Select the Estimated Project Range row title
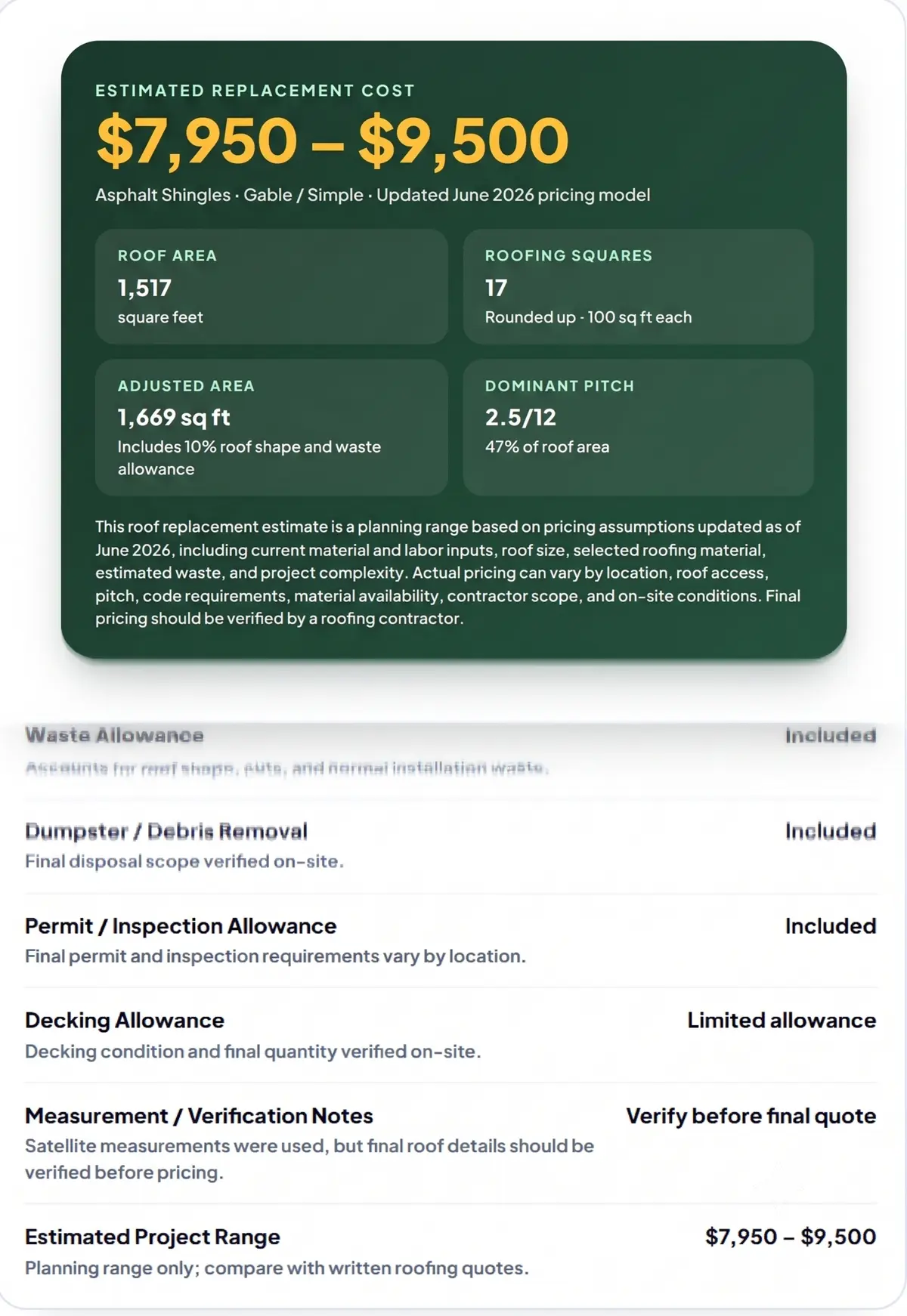Screen dimensions: 907x1316 [153, 1237]
